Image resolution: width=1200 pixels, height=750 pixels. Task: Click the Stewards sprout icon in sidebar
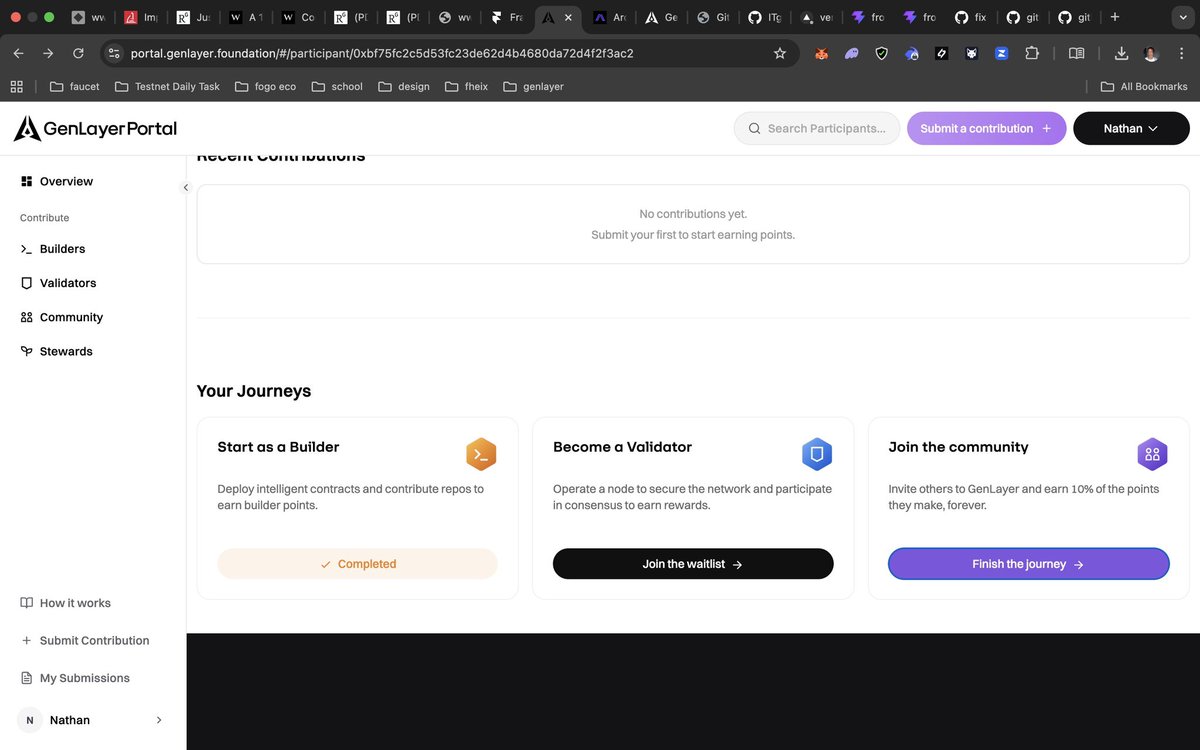[27, 351]
